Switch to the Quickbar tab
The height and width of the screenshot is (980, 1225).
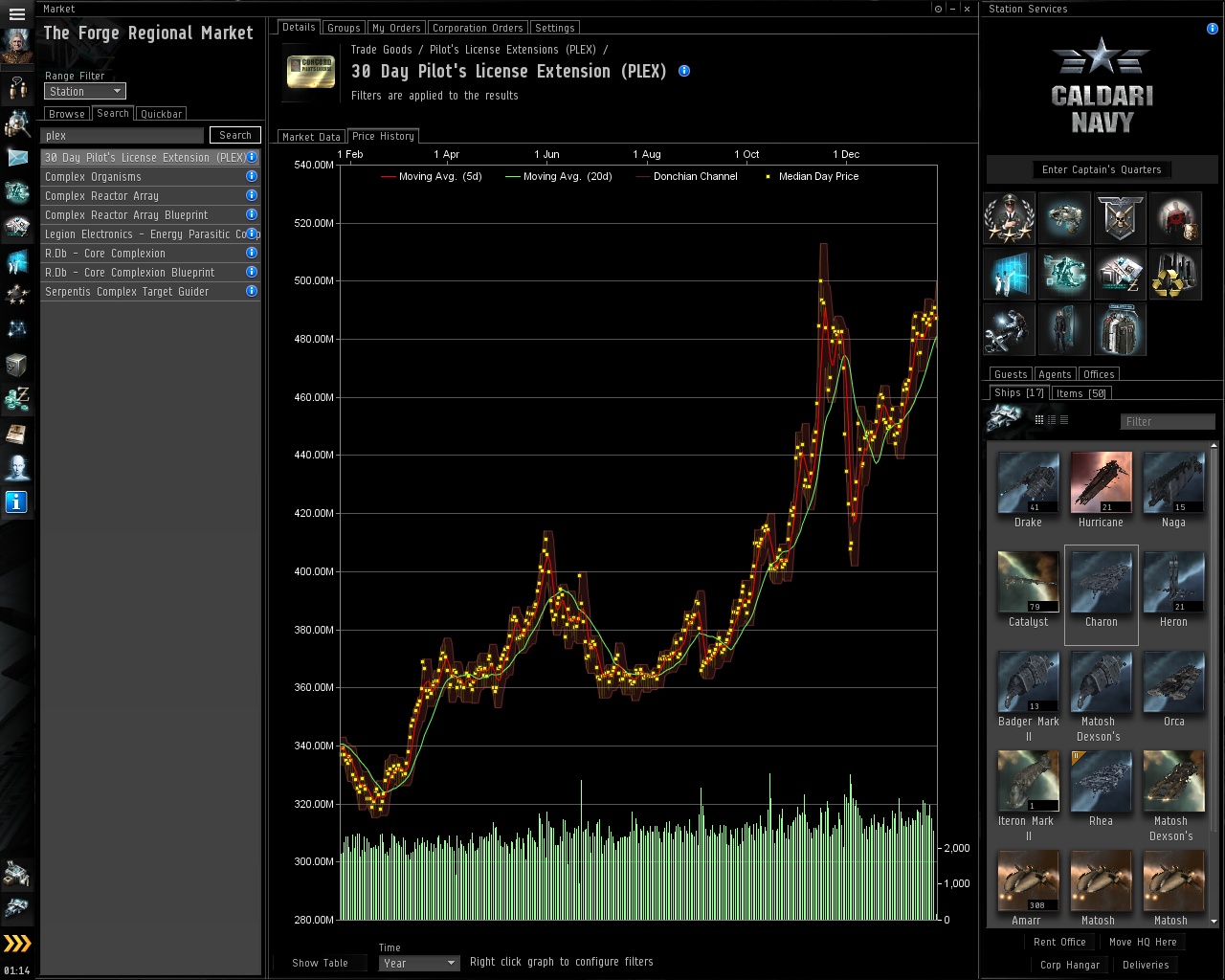[161, 114]
